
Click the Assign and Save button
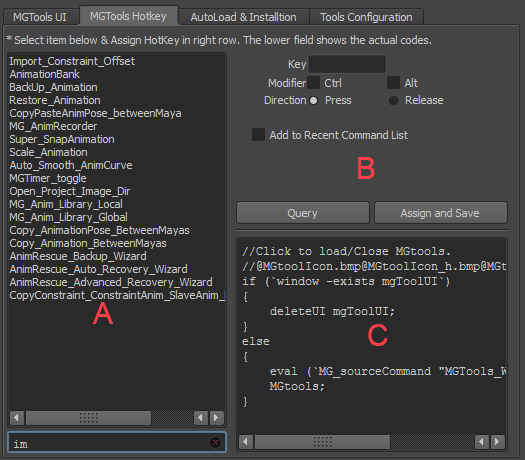pos(440,213)
